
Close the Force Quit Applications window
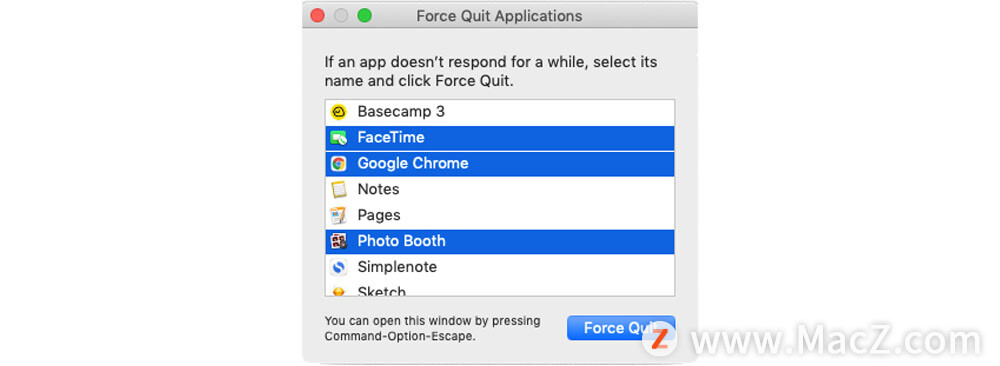pyautogui.click(x=318, y=15)
